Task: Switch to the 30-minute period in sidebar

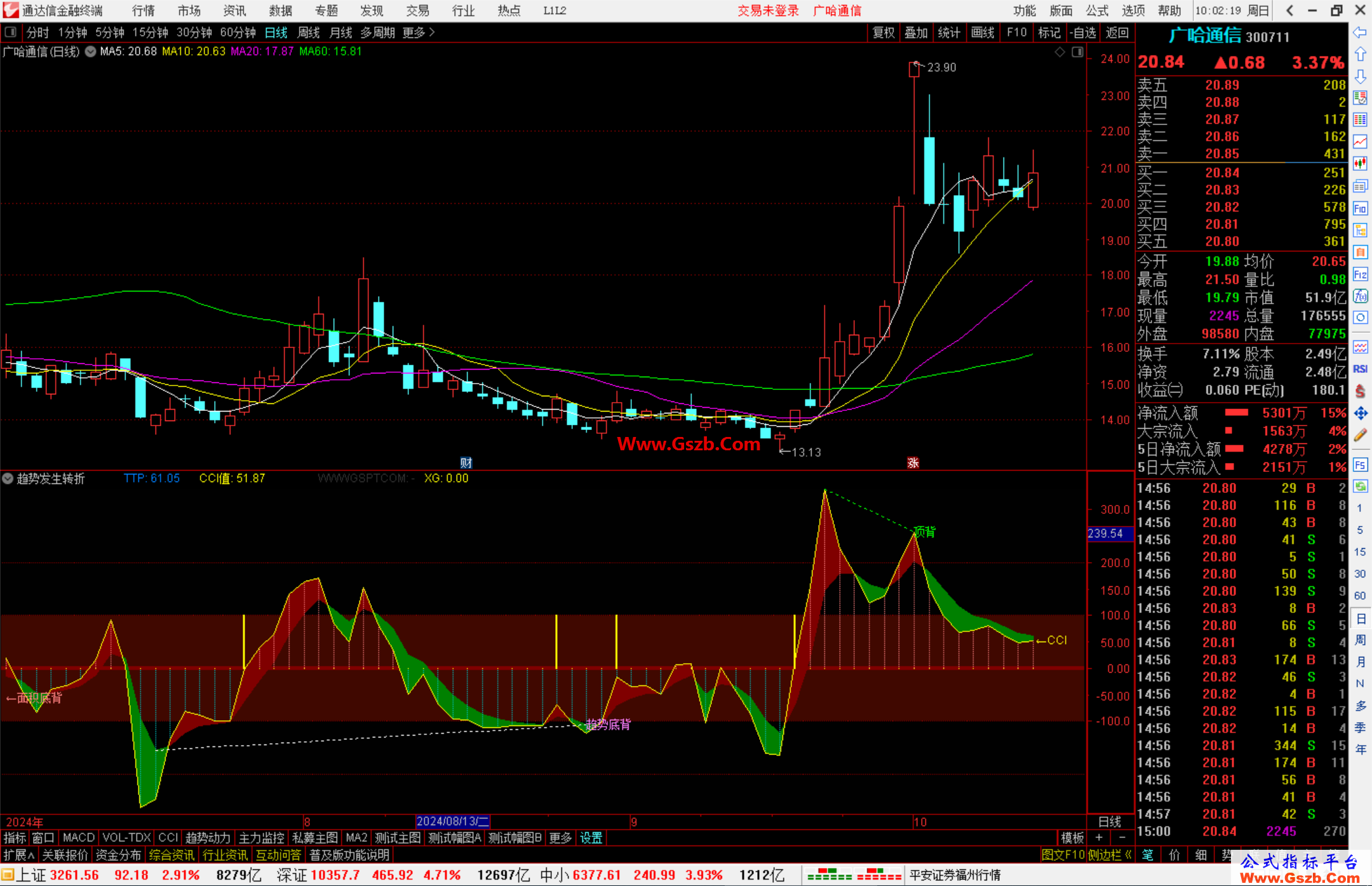Action: click(x=1360, y=574)
